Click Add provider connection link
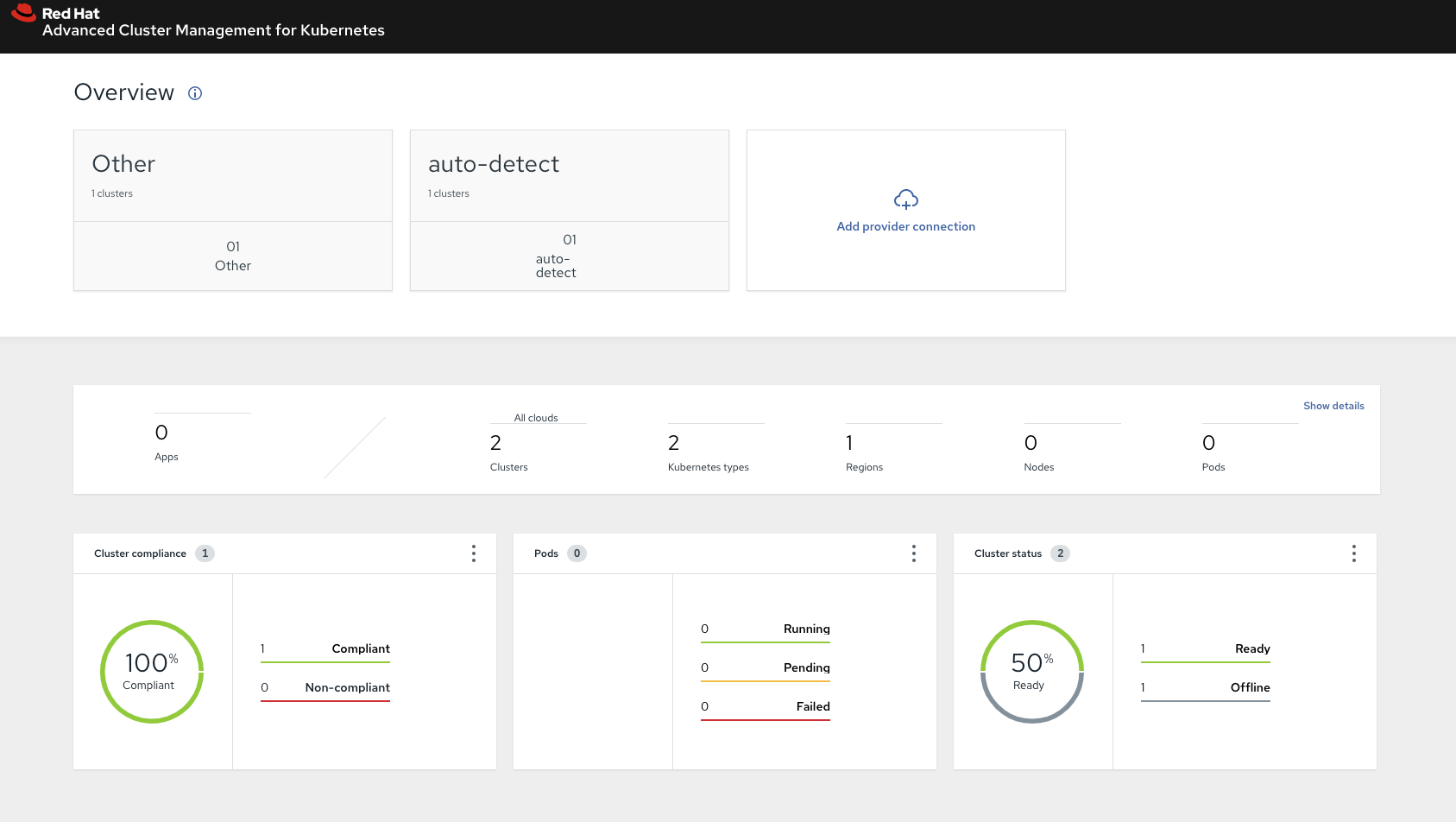The height and width of the screenshot is (822, 1456). click(905, 226)
